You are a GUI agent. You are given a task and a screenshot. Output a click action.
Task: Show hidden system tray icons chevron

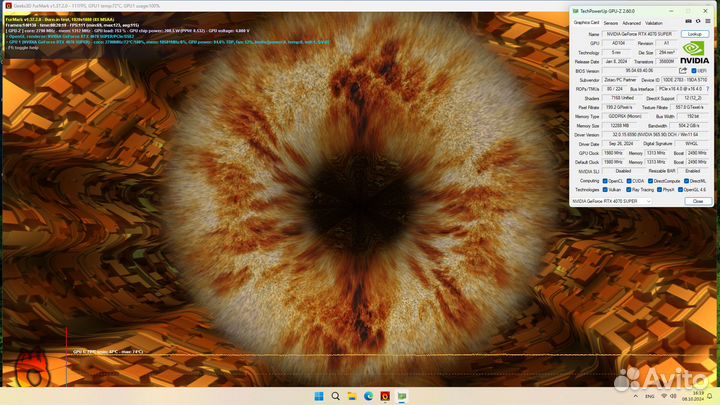click(x=636, y=396)
